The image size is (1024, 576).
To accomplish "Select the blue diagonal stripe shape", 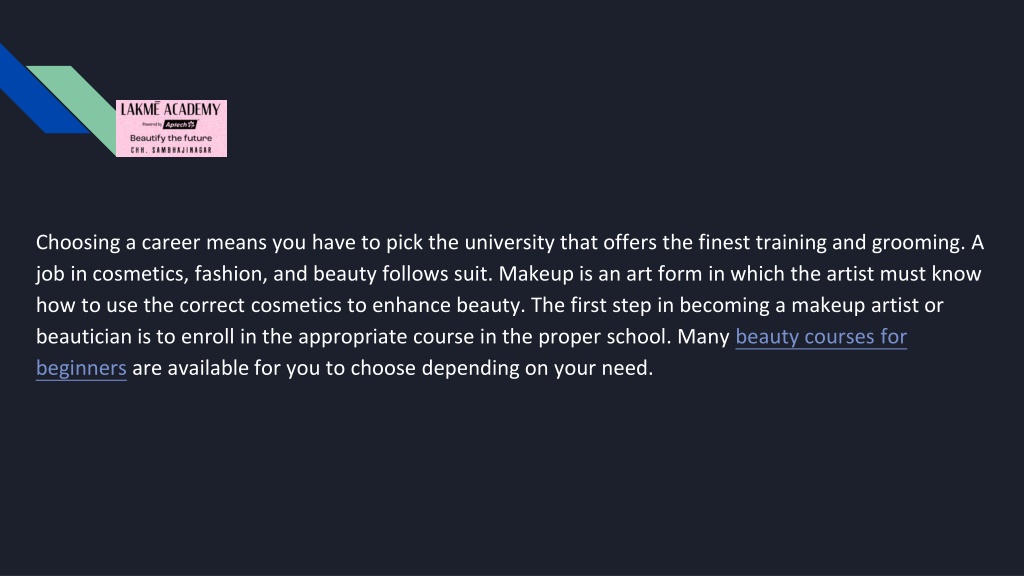I will point(39,91).
